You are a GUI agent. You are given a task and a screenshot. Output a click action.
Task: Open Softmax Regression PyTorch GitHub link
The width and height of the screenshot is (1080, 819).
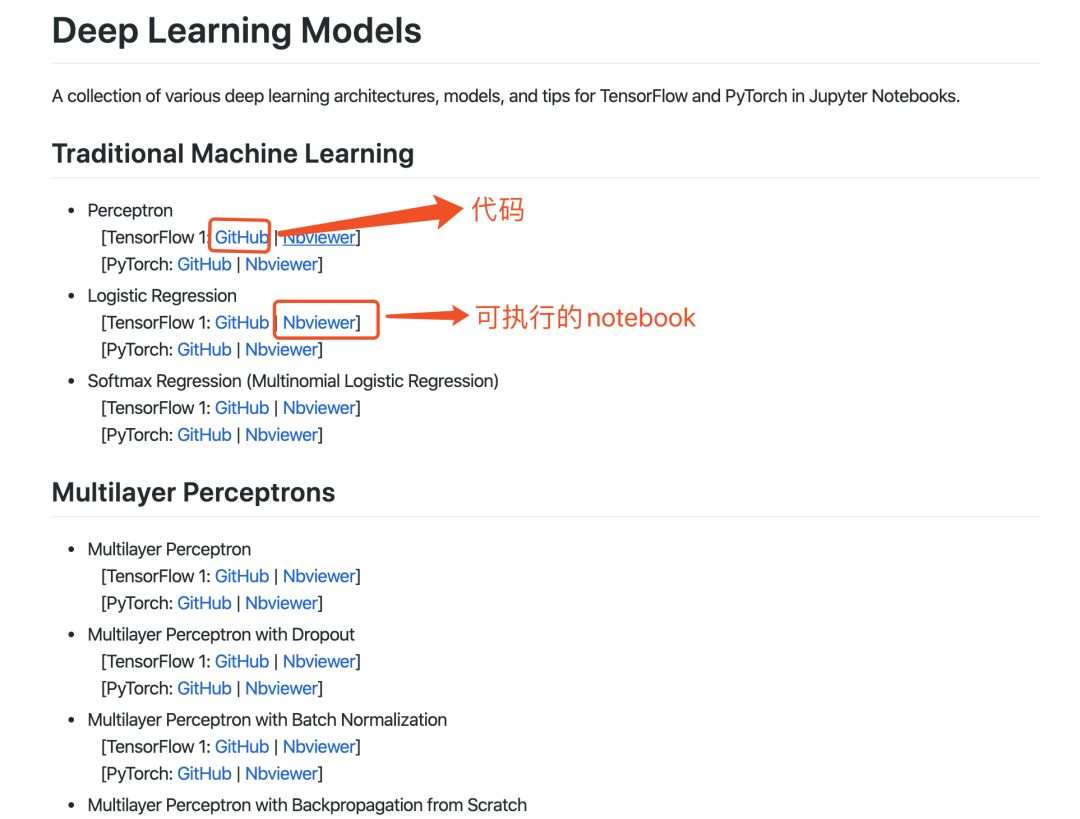pyautogui.click(x=205, y=435)
